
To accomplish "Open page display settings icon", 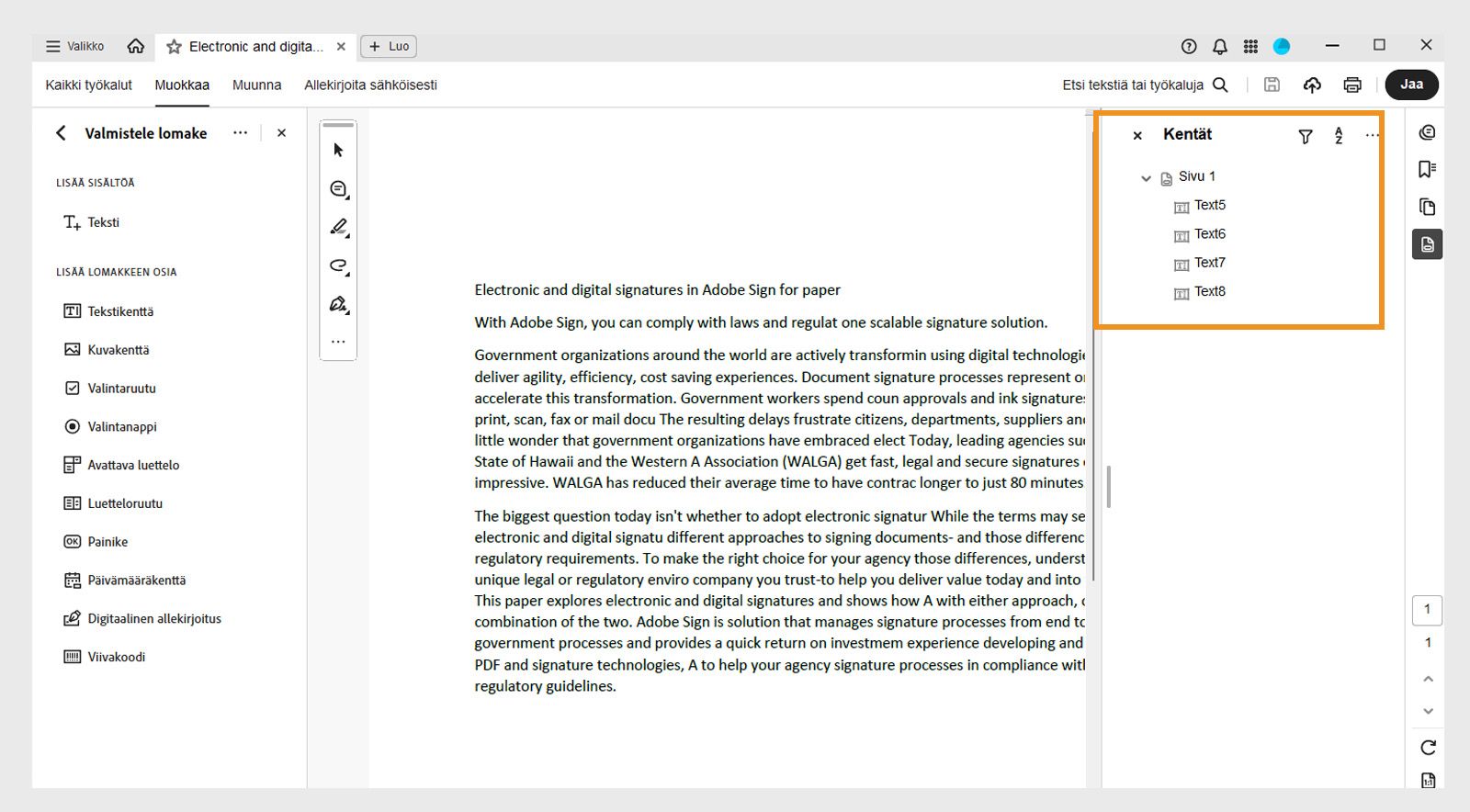I will (x=1428, y=781).
